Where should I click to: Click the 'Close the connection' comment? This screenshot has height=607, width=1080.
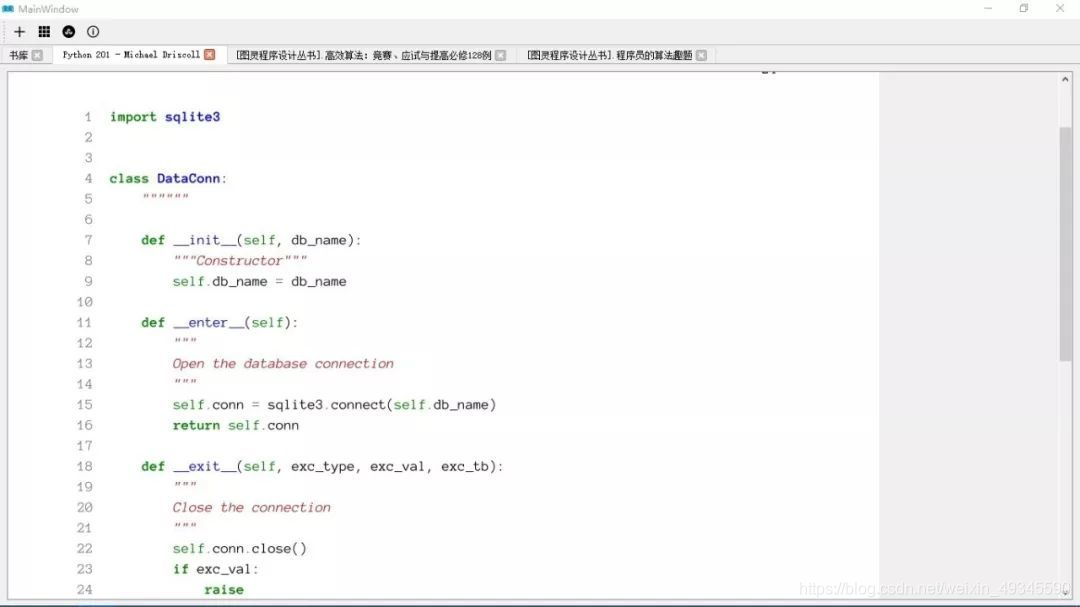[251, 507]
